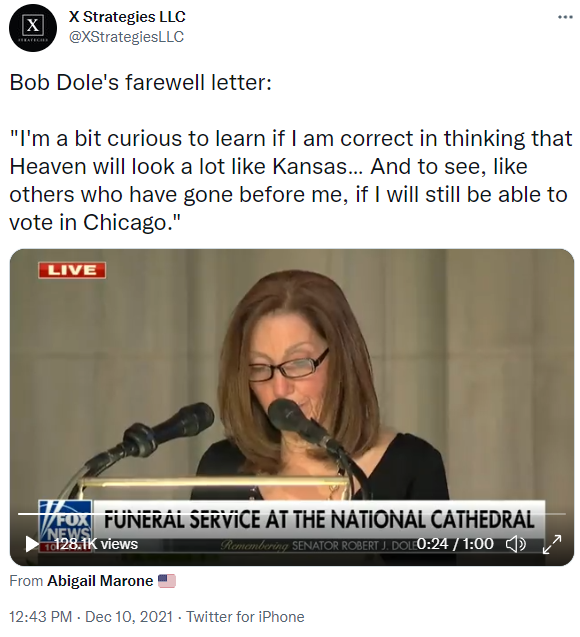Click the Funeral Service at National Cathedral banner
Image resolution: width=580 pixels, height=637 pixels.
click(x=319, y=519)
